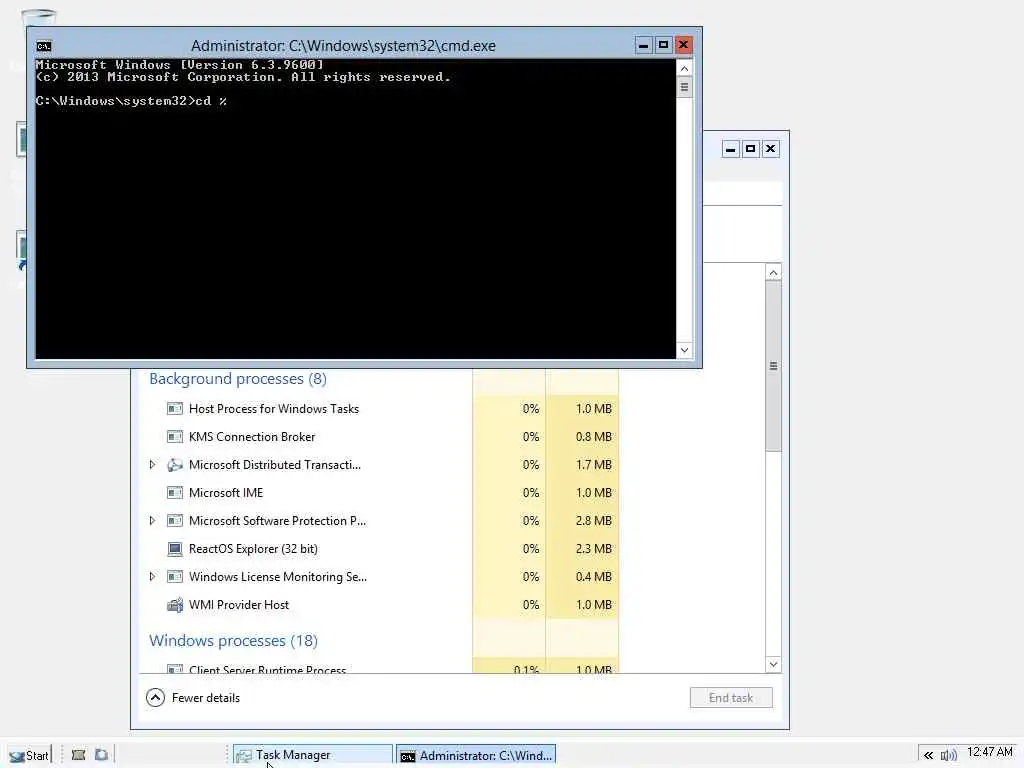Click 2.8 MB memory value
This screenshot has height=768, width=1024.
594,520
